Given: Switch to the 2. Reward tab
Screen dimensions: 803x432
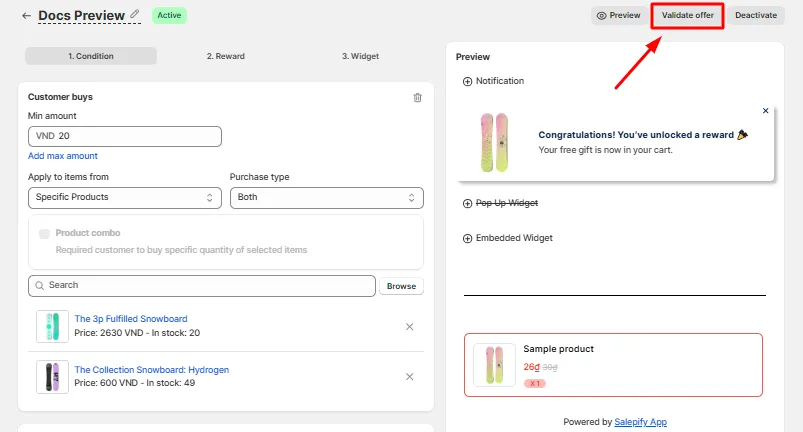Looking at the screenshot, I should coord(226,56).
